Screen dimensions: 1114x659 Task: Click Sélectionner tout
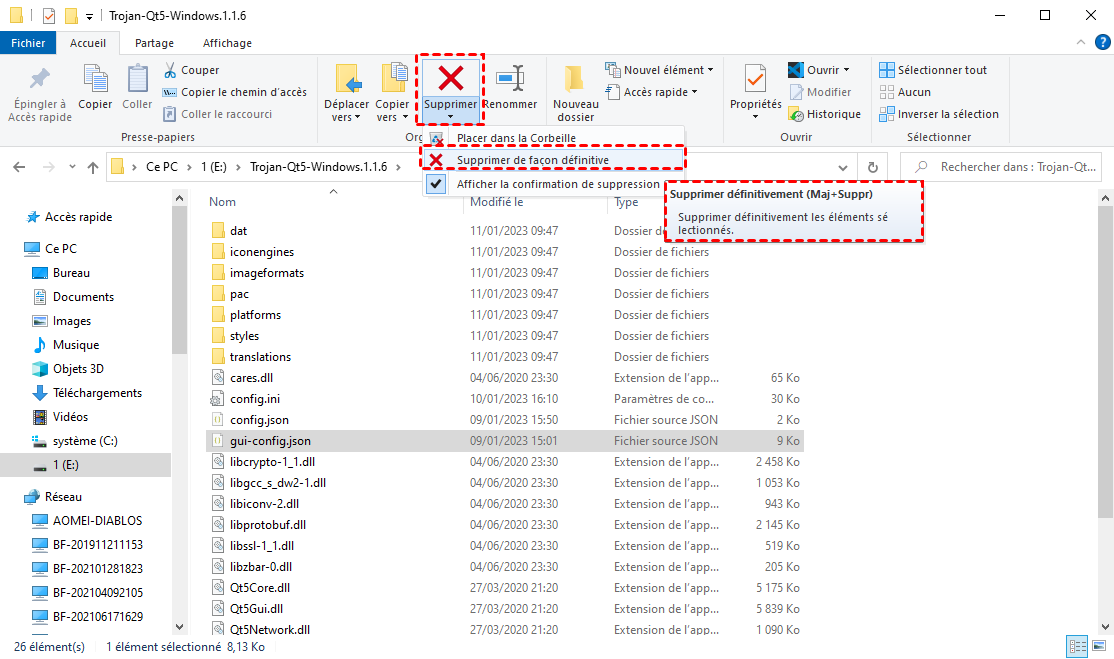[933, 70]
